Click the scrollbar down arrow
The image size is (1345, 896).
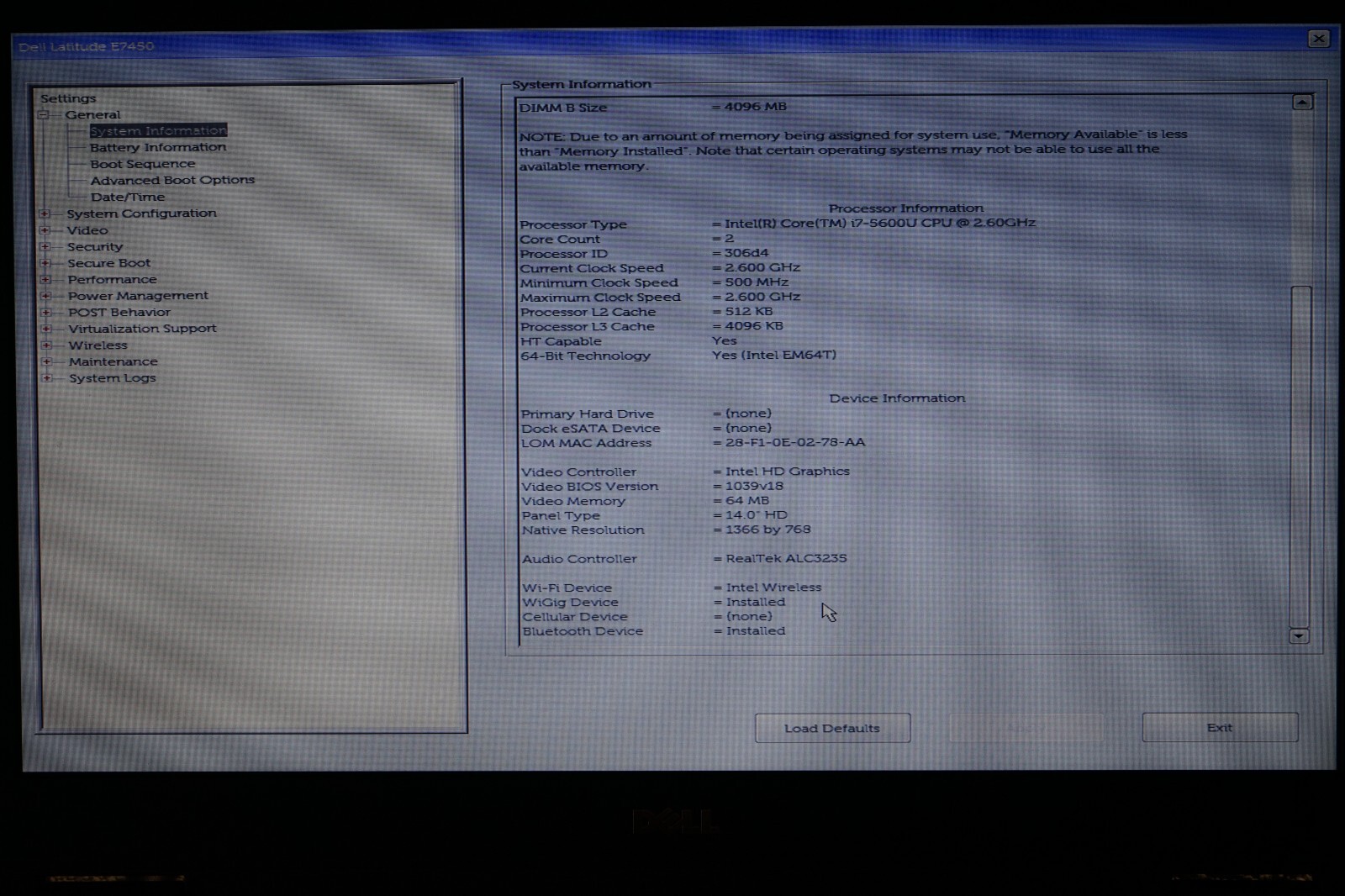pos(1299,636)
